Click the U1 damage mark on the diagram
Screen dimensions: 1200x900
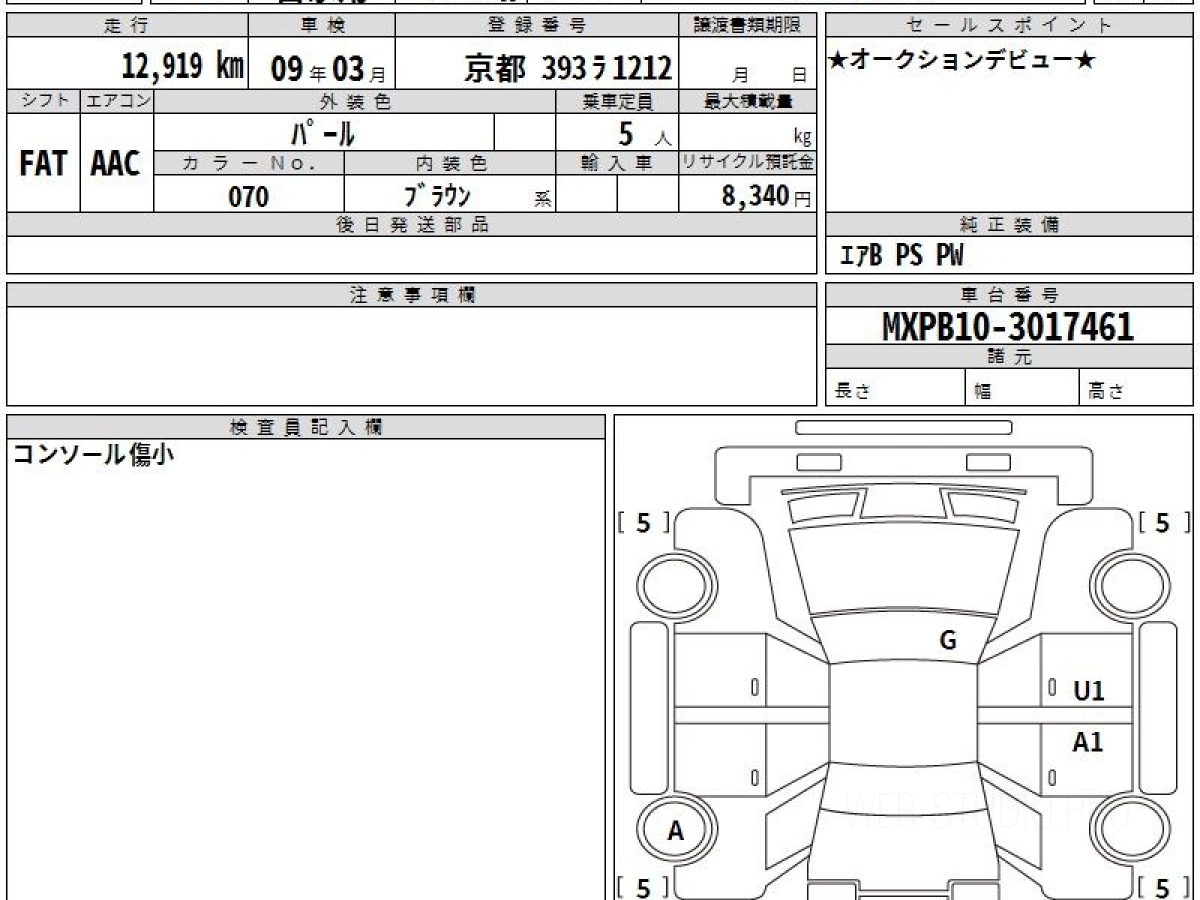(1088, 691)
